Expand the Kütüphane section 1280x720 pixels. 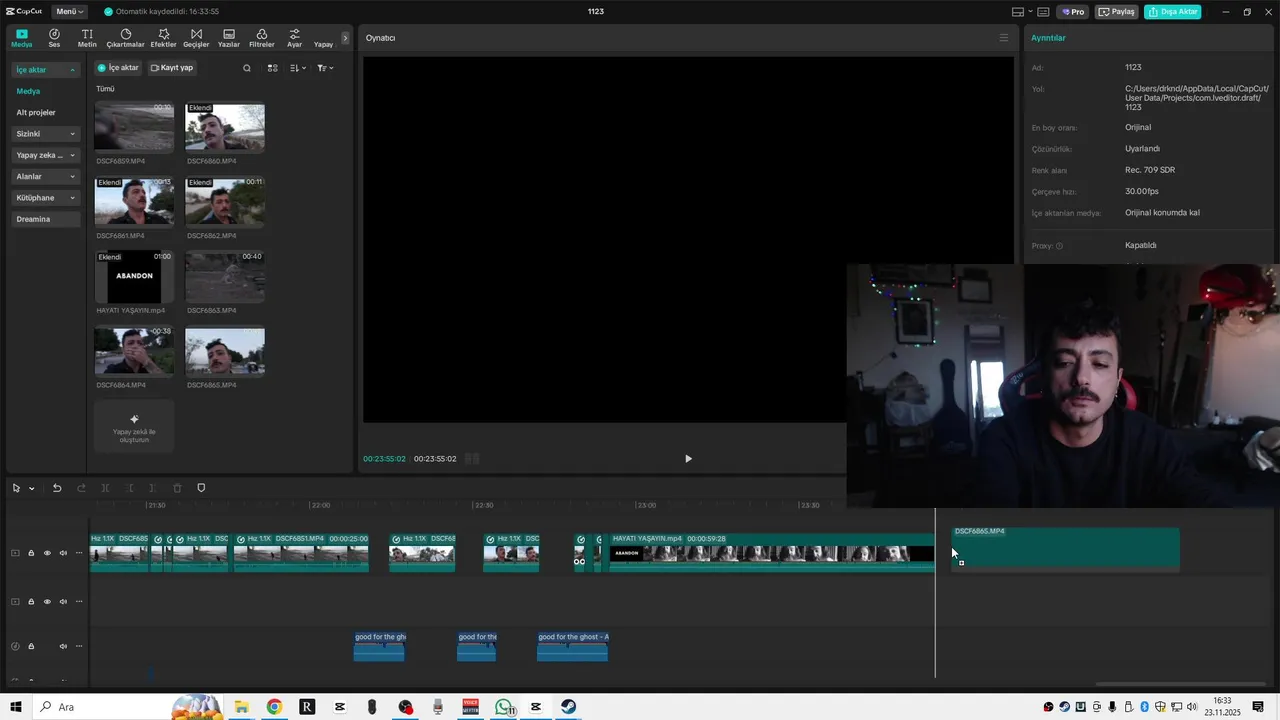tap(45, 198)
